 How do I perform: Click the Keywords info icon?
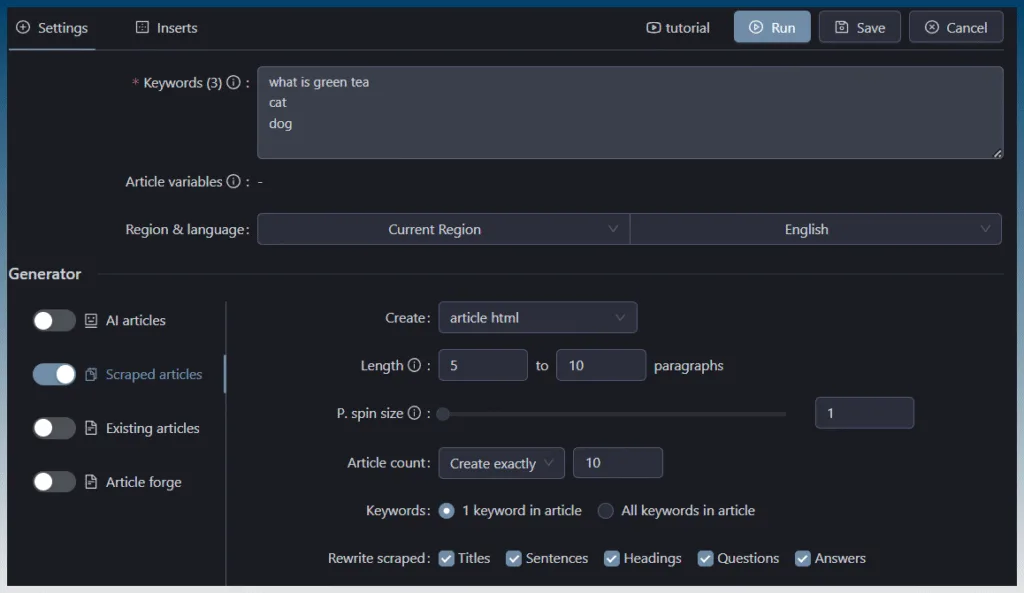tap(233, 83)
